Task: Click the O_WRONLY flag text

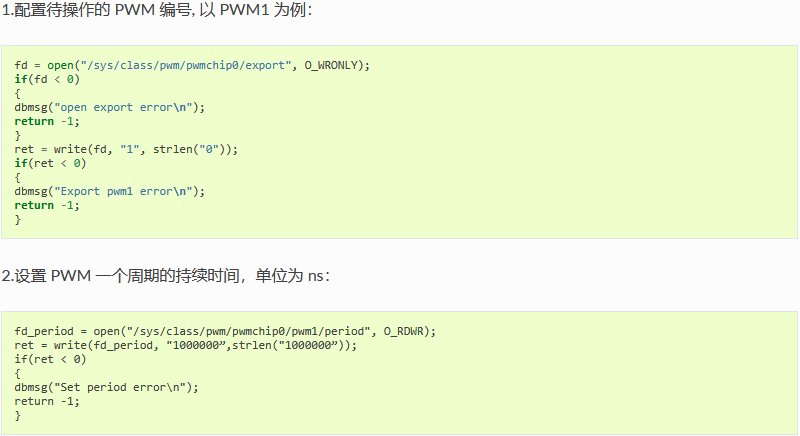Action: (x=331, y=65)
